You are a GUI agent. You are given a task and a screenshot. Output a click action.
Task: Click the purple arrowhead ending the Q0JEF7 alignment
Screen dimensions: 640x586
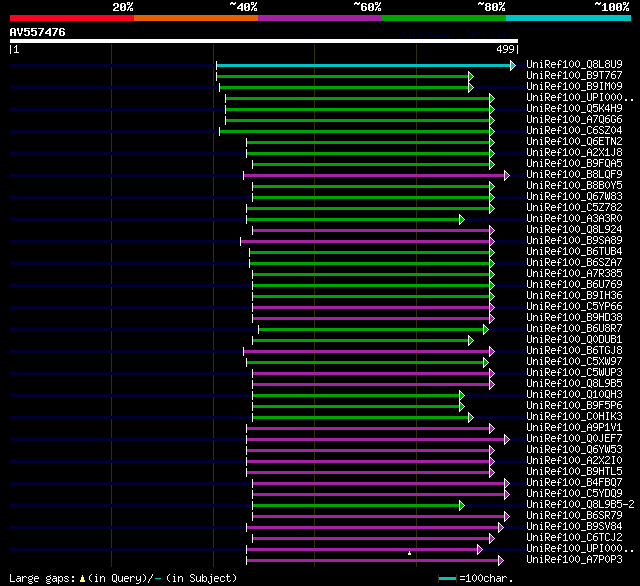point(507,440)
